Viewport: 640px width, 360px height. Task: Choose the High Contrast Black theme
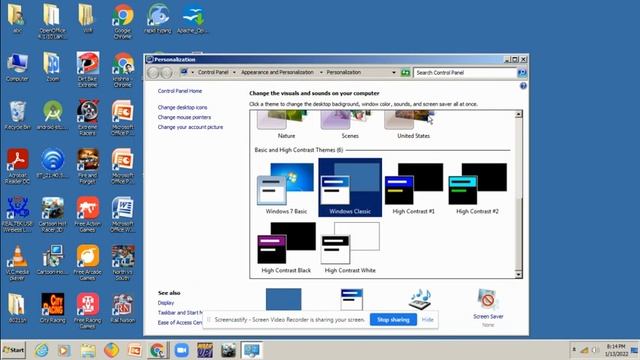pos(286,247)
